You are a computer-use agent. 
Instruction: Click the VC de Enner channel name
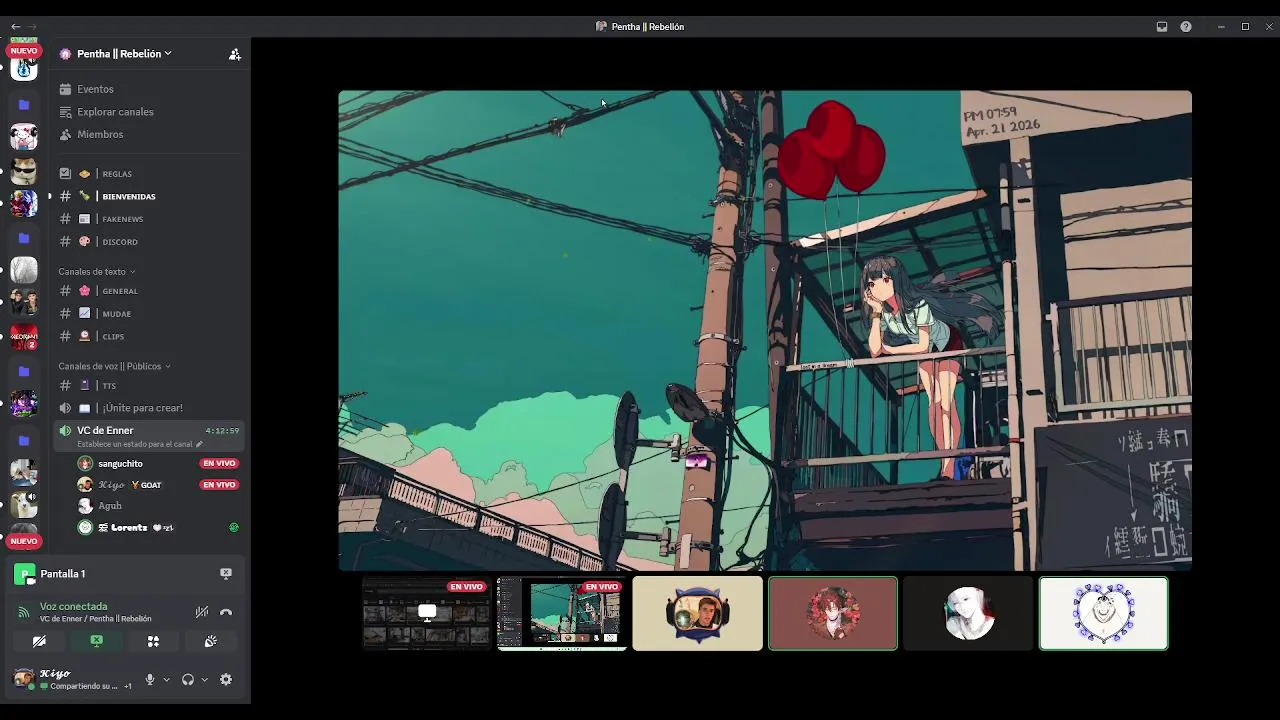105,431
